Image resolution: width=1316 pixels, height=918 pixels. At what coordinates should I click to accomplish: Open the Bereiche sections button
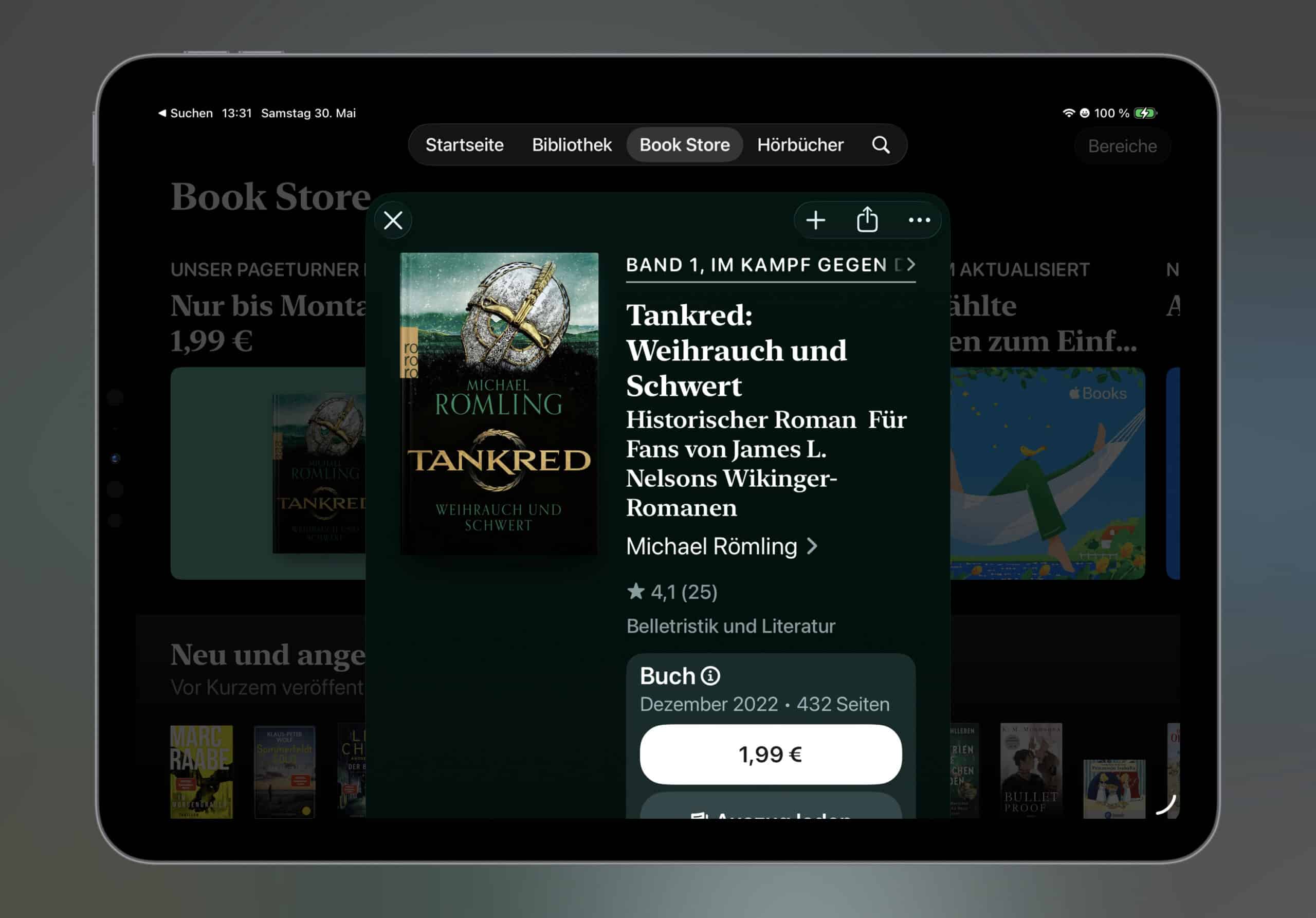(1122, 146)
